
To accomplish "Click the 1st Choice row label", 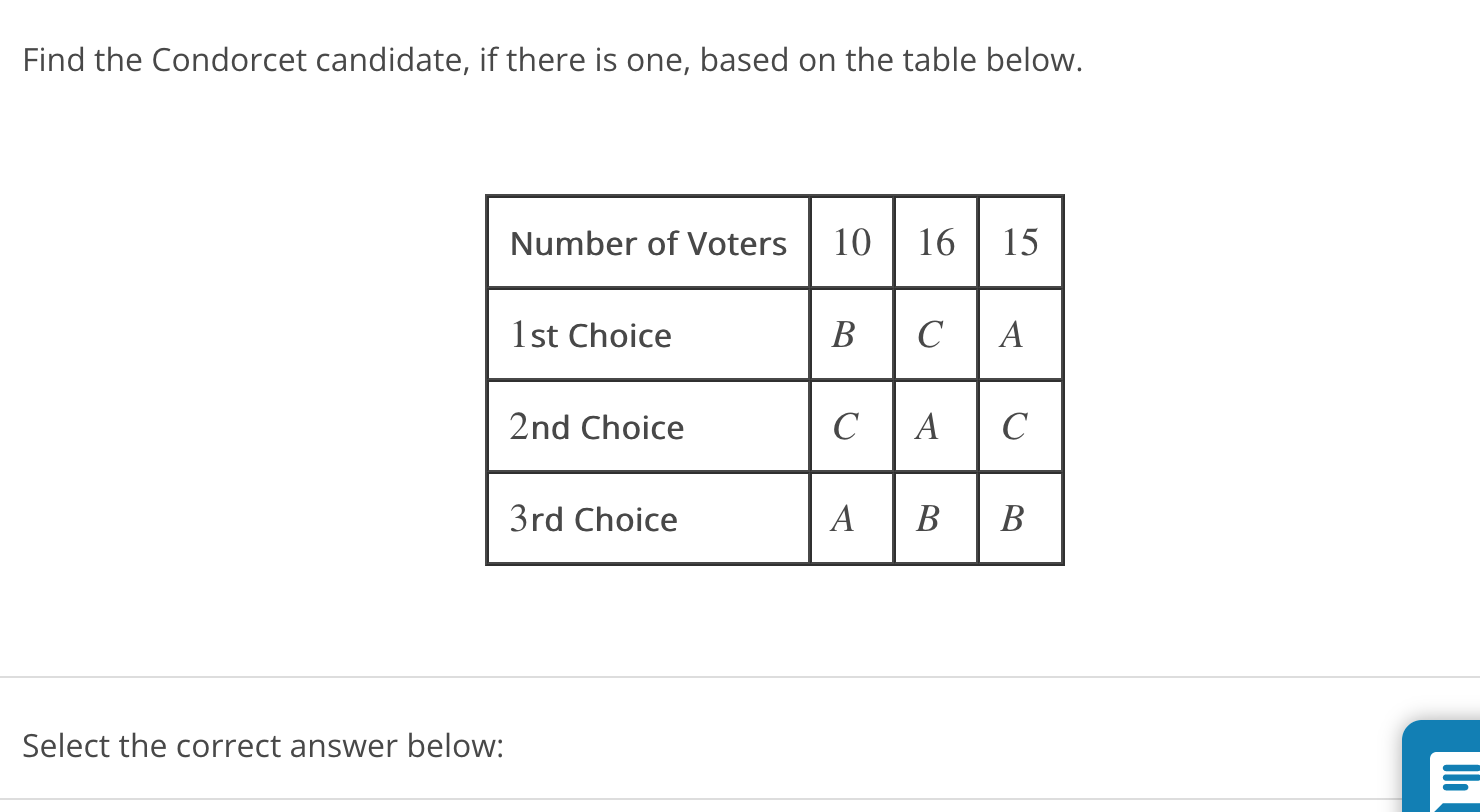I will [x=590, y=334].
